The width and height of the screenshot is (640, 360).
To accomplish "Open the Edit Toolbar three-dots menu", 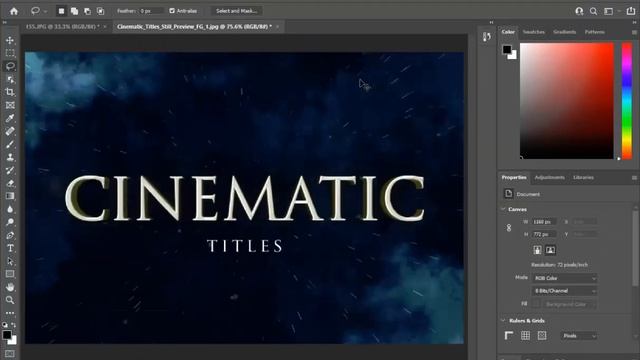I will [10, 313].
